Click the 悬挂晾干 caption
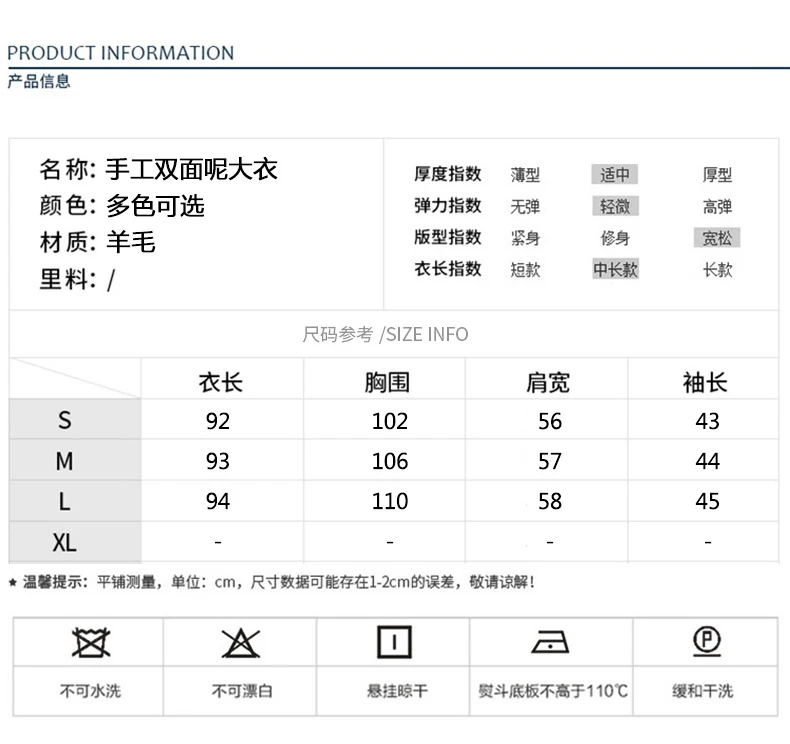790x744 pixels. pyautogui.click(x=397, y=691)
